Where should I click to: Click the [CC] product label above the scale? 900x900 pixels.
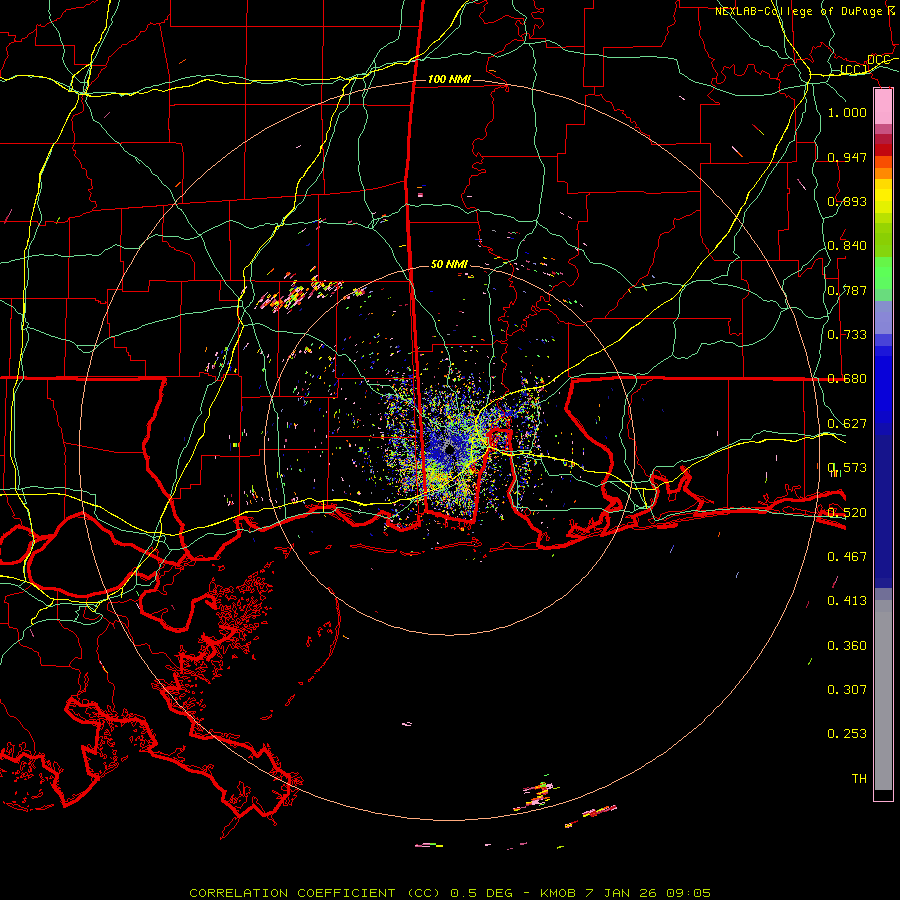pyautogui.click(x=854, y=69)
